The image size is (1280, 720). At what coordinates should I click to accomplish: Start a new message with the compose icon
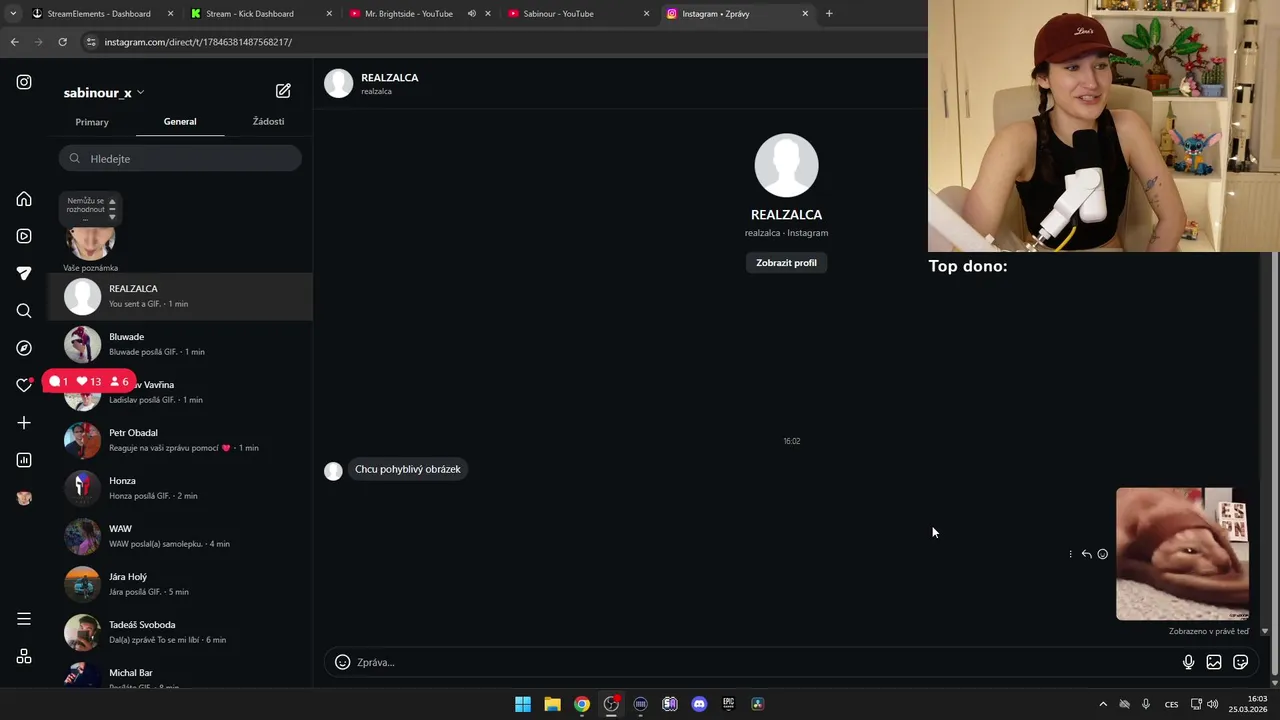pos(283,91)
